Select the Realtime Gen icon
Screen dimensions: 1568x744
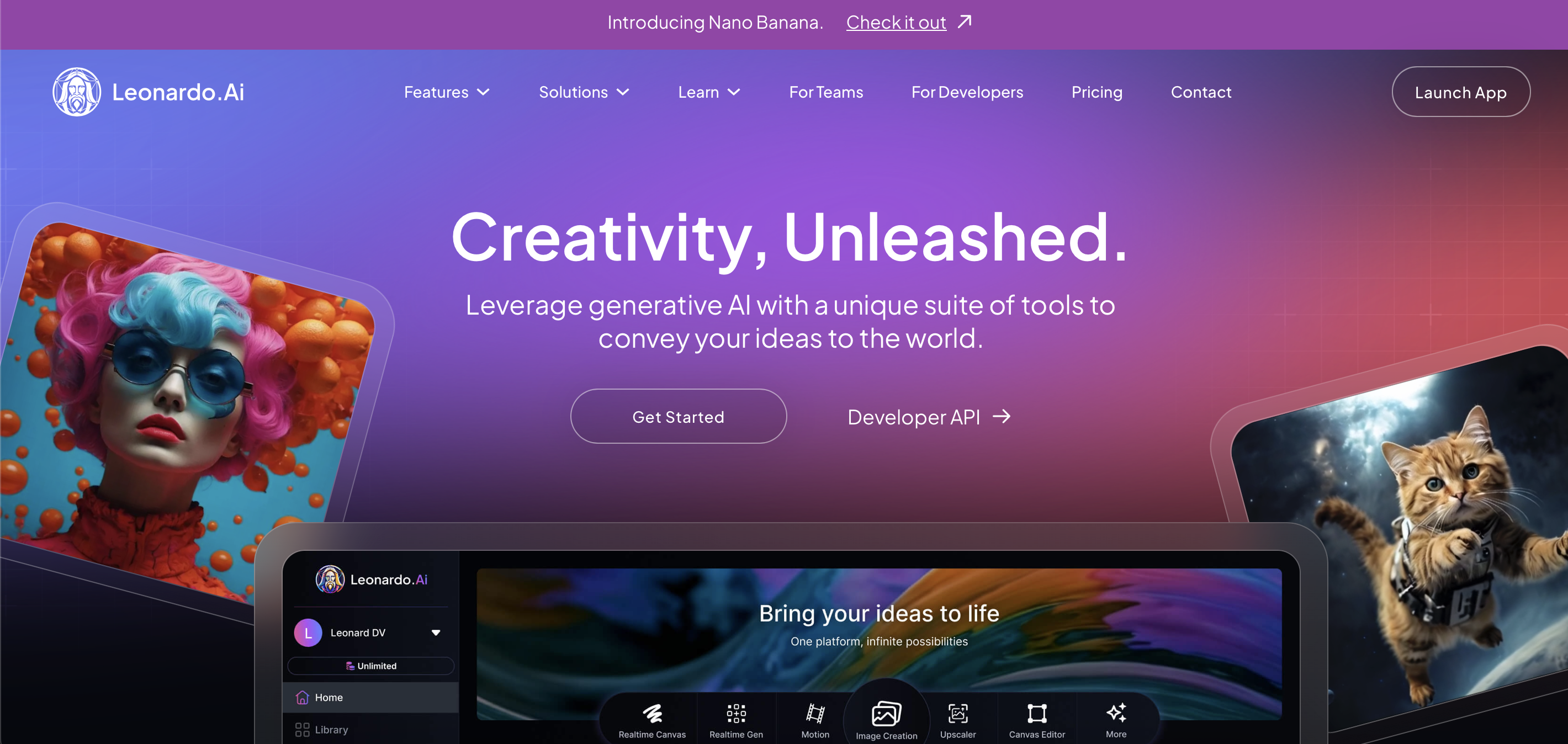click(736, 713)
